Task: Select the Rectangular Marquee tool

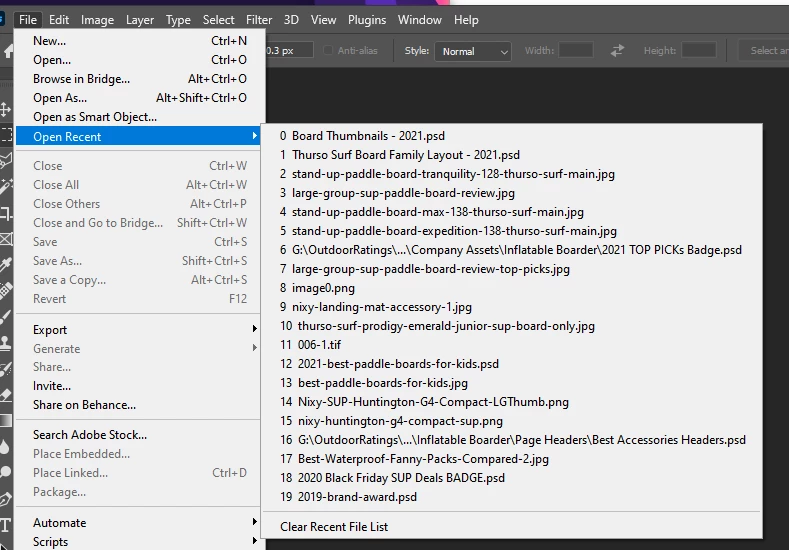Action: click(6, 134)
